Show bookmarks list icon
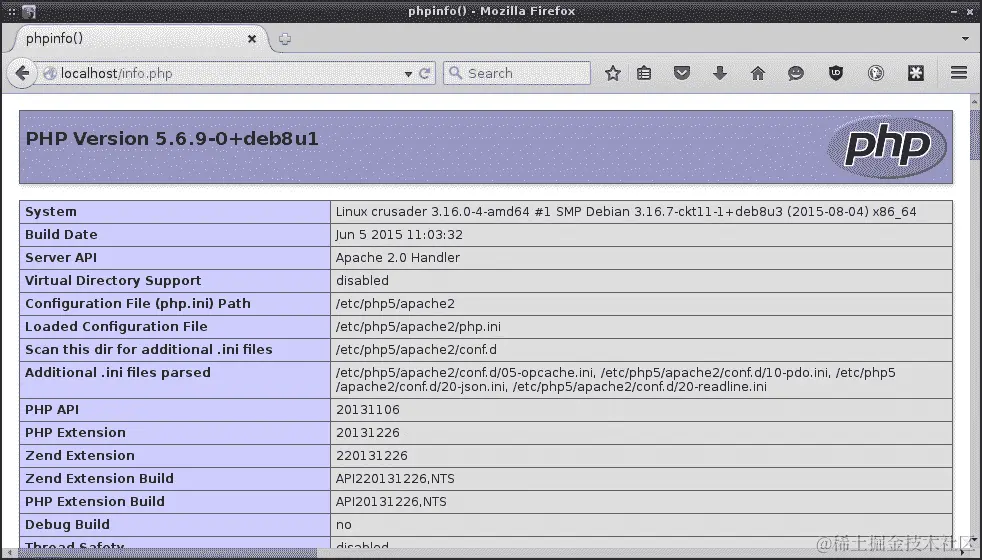Viewport: 982px width, 560px height. tap(644, 73)
